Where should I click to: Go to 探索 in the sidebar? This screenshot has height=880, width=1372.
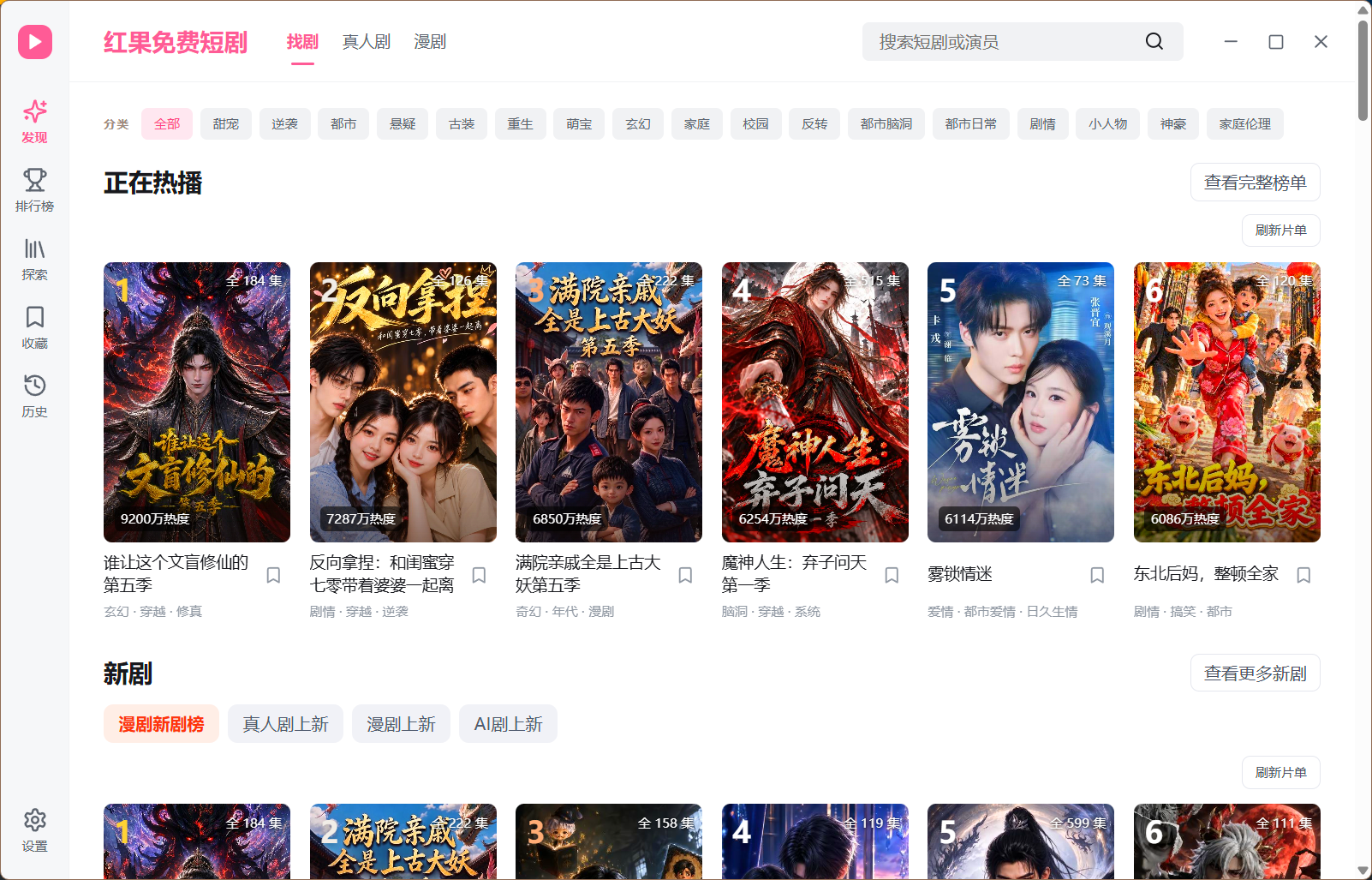[x=35, y=259]
